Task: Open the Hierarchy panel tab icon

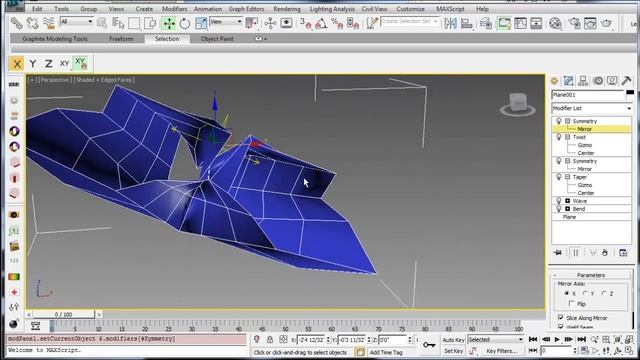Action: 583,81
